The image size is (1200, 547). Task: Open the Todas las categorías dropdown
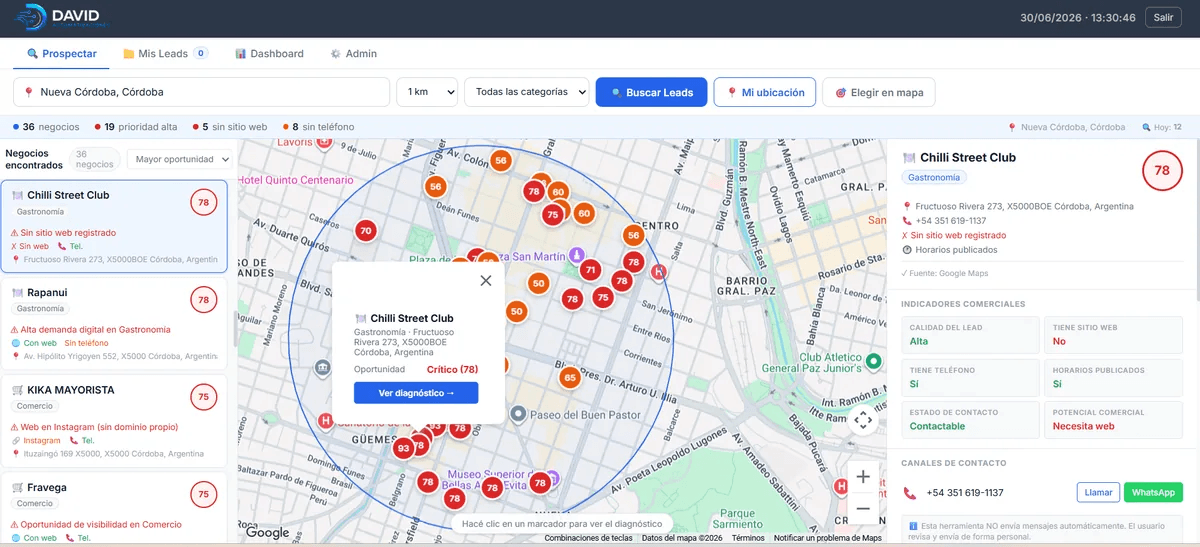(527, 92)
